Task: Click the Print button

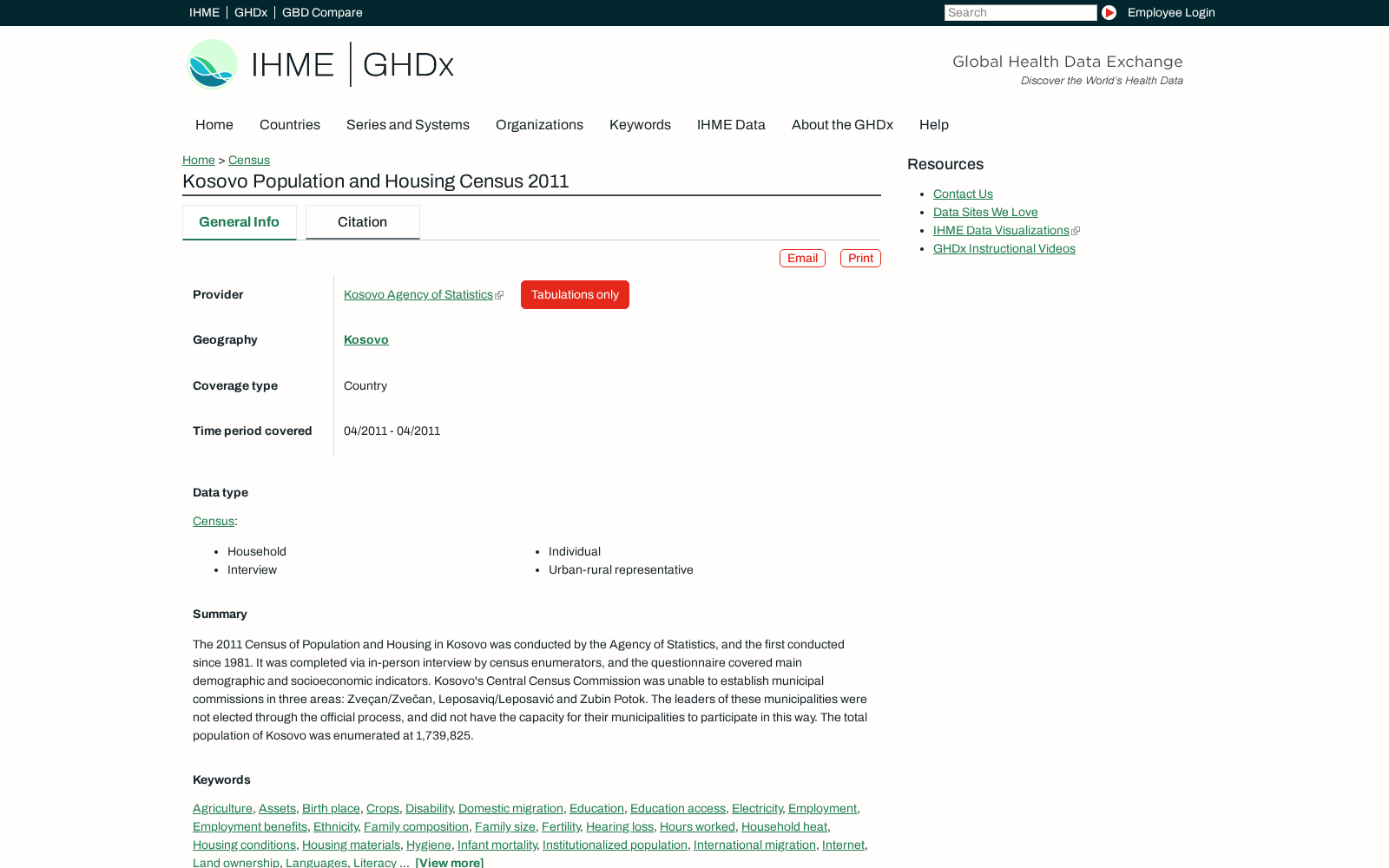Action: pyautogui.click(x=860, y=259)
